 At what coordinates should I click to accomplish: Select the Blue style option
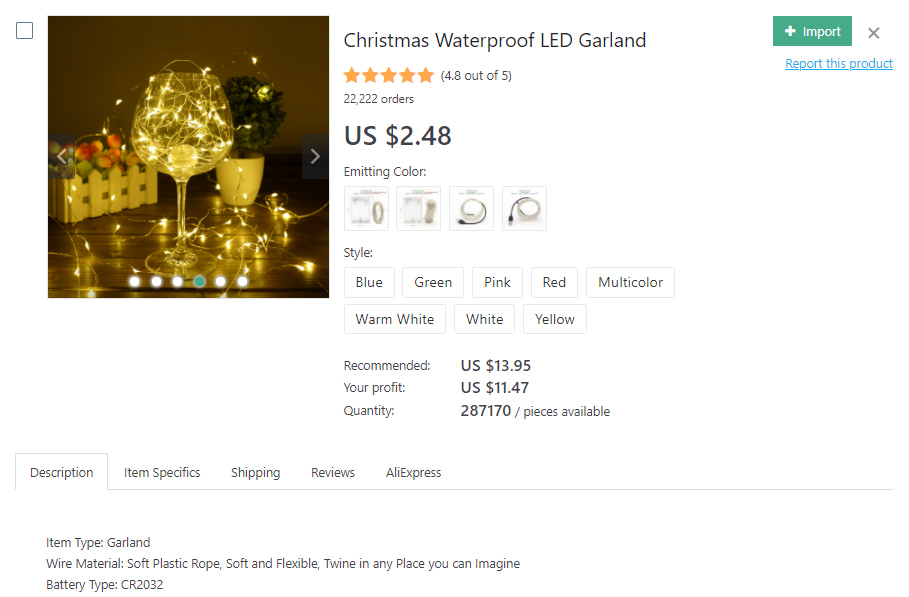(x=369, y=283)
